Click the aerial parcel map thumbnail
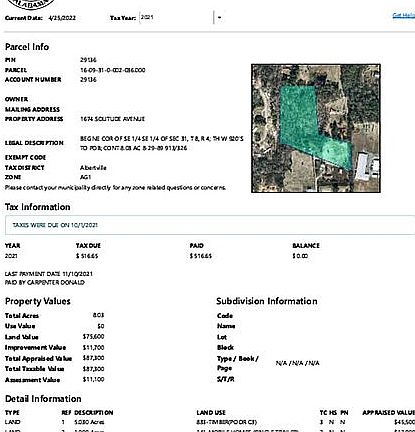This screenshot has height=432, width=415. tap(316, 128)
